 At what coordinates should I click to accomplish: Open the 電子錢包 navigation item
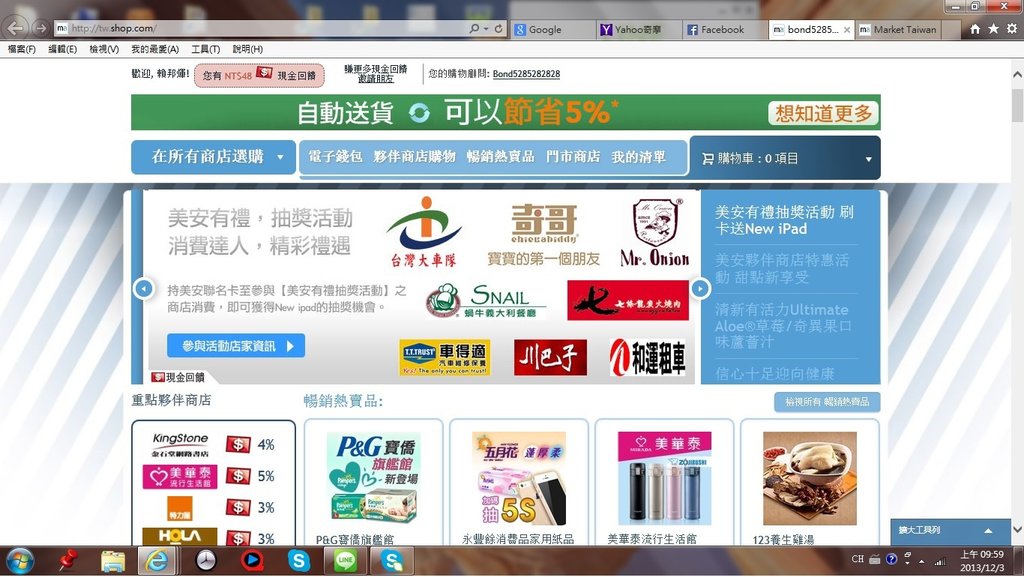click(x=335, y=157)
